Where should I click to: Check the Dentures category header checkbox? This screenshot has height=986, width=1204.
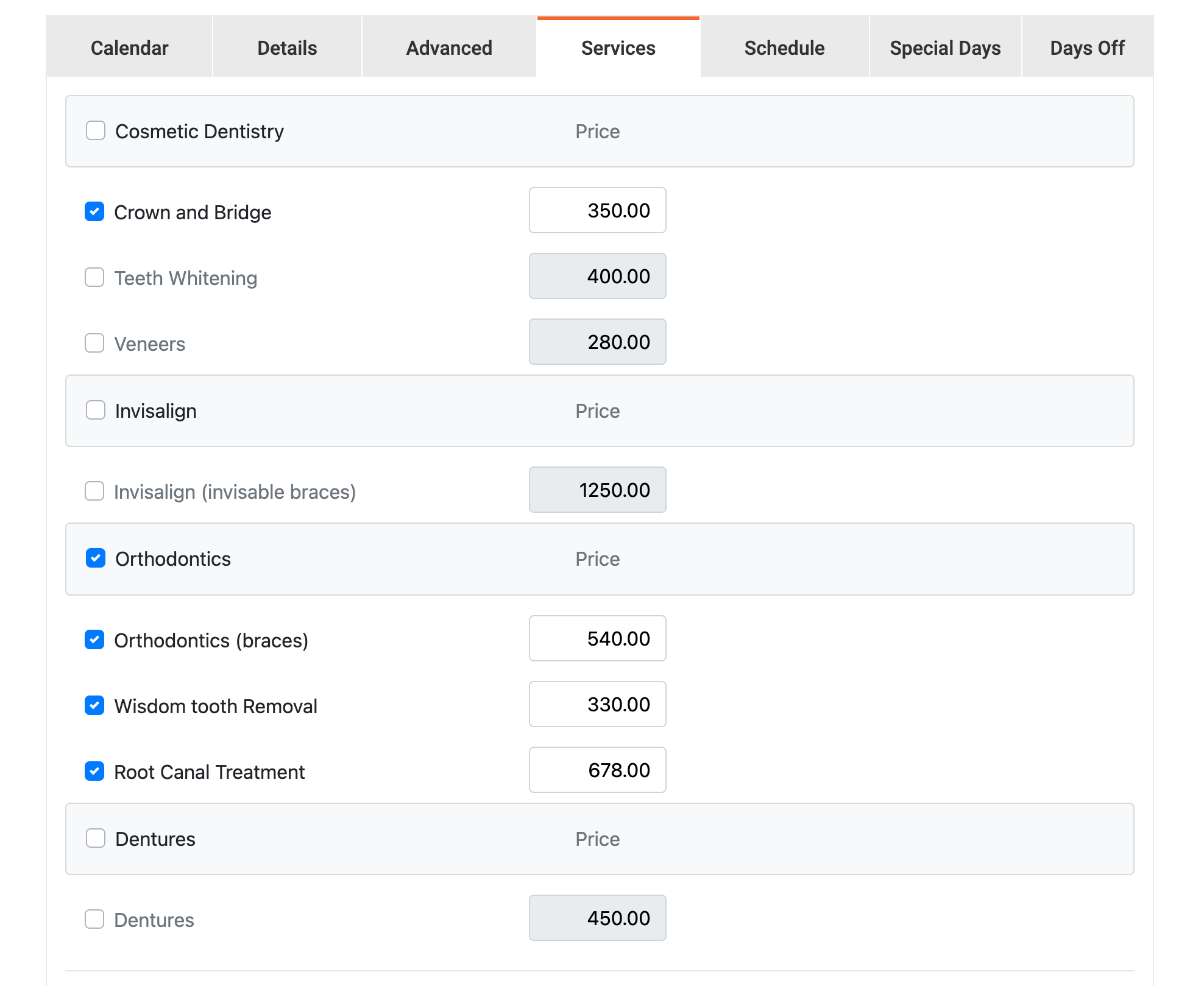pyautogui.click(x=96, y=838)
